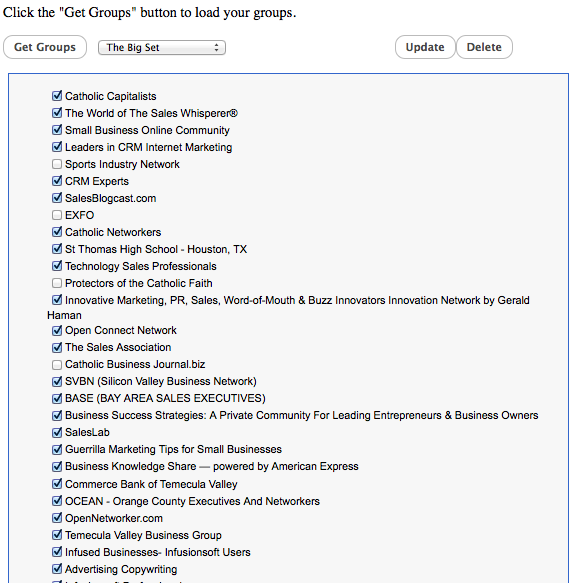This screenshot has width=581, height=583.
Task: Uncheck the SalesBlogcast.com checkbox
Action: tap(57, 198)
